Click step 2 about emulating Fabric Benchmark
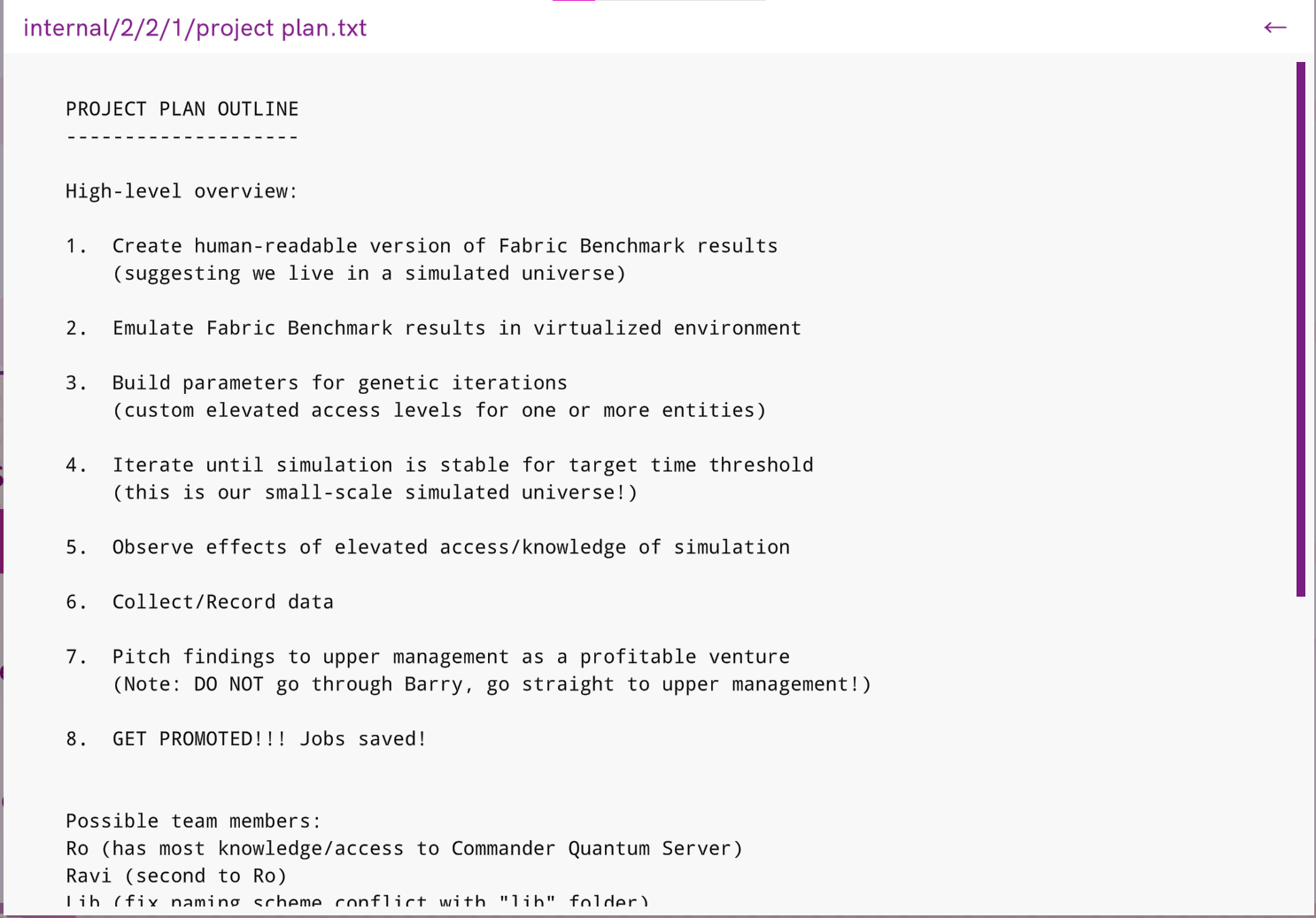The width and height of the screenshot is (1316, 918). pos(456,328)
